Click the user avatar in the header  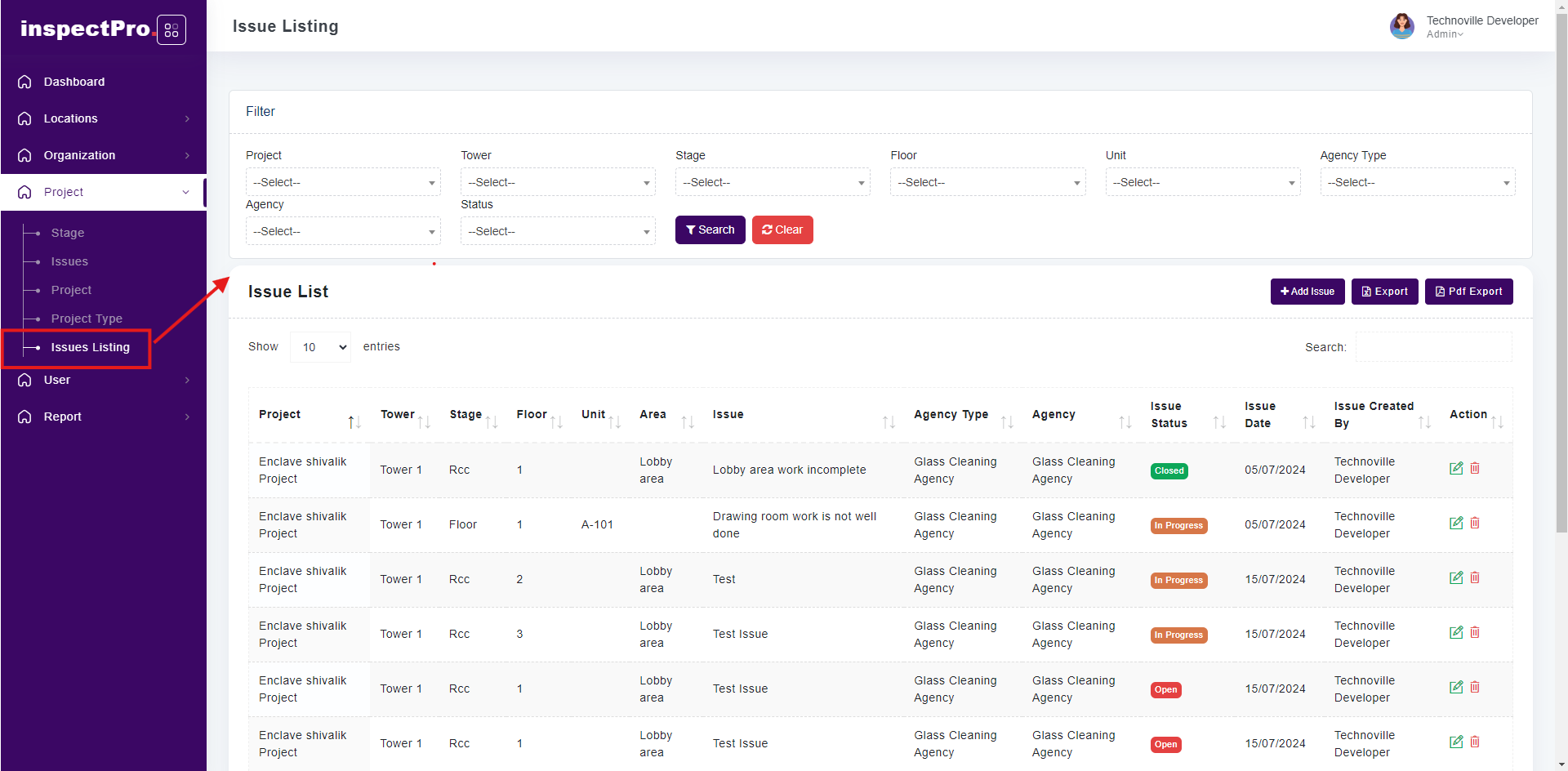coord(1401,26)
